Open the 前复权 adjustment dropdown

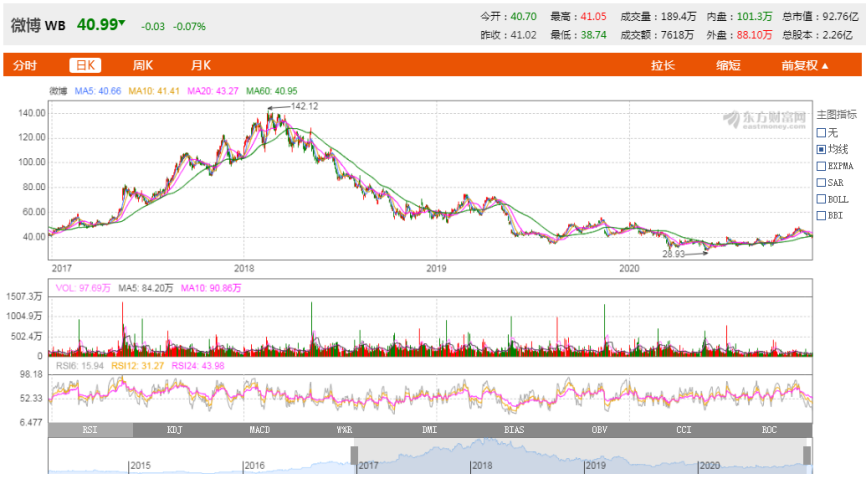point(805,66)
